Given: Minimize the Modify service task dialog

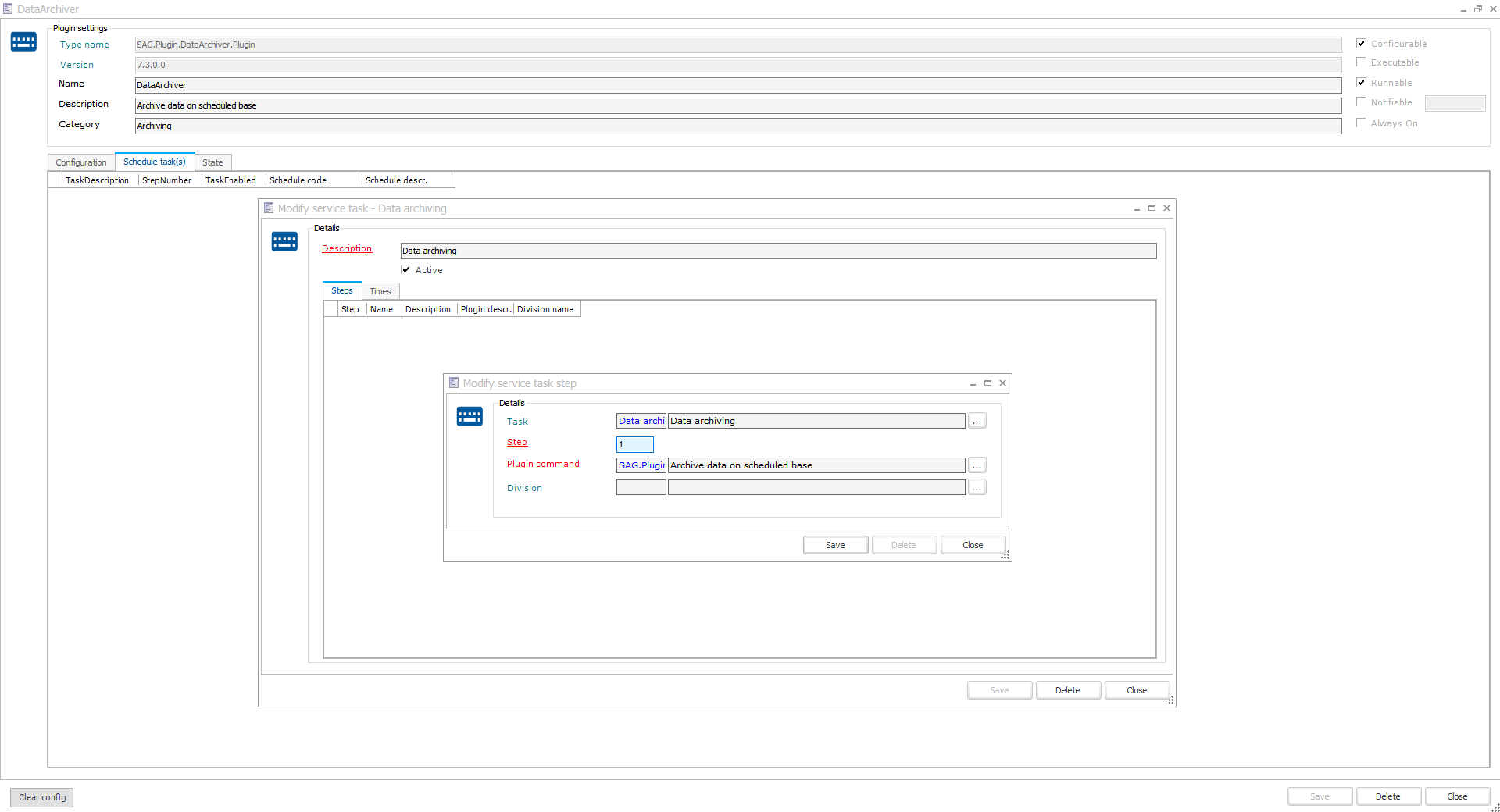Looking at the screenshot, I should click(1137, 208).
